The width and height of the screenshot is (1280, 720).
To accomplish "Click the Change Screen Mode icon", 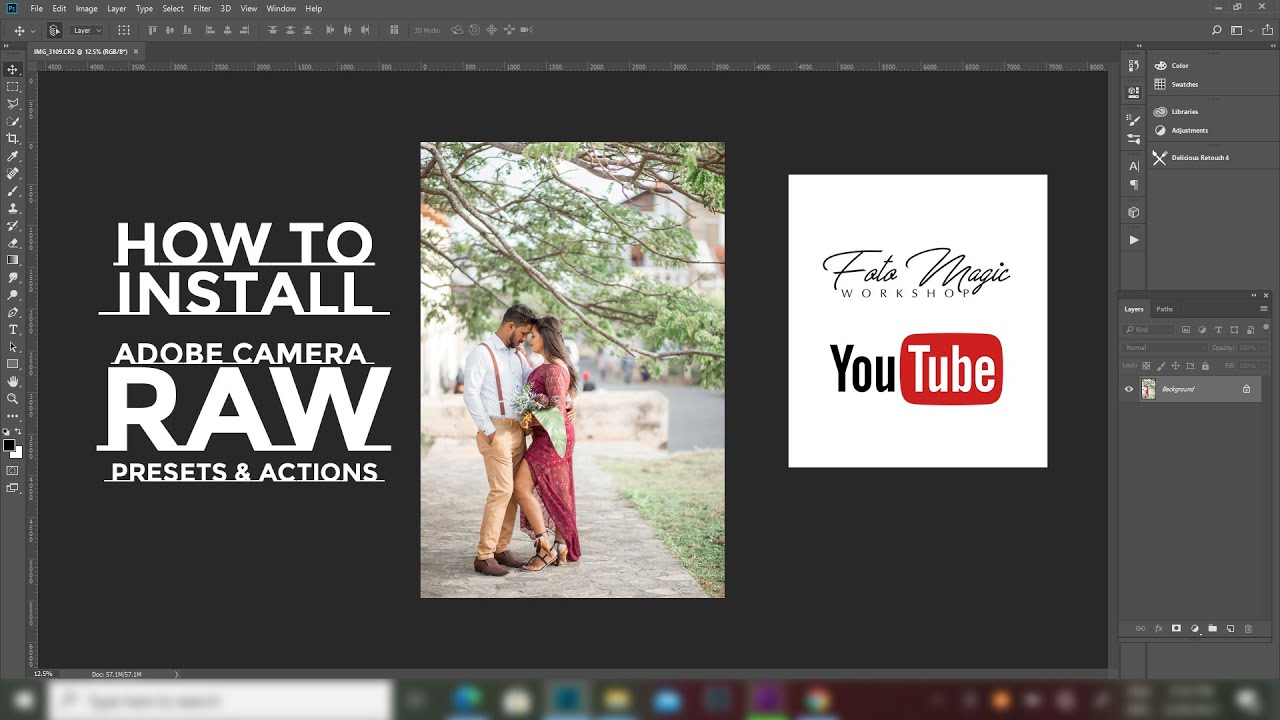I will pos(13,488).
